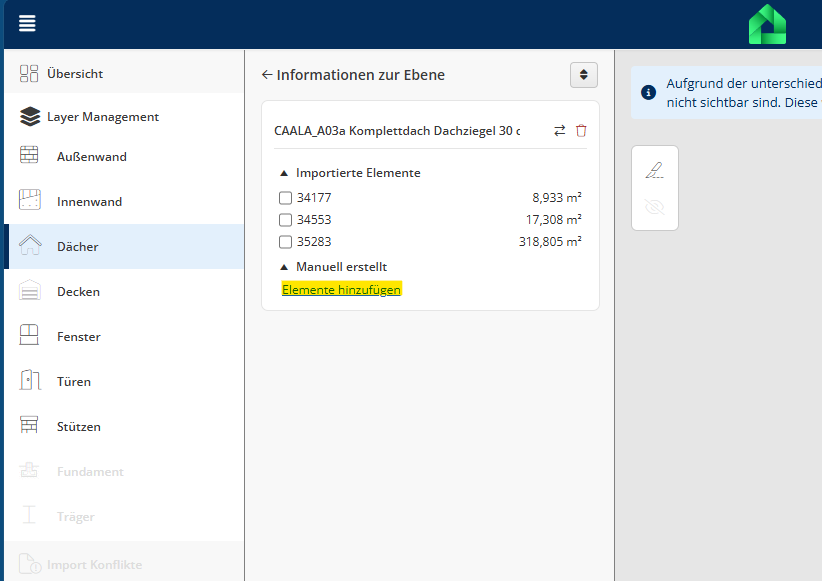Open the Übersicht overview page

coord(124,73)
